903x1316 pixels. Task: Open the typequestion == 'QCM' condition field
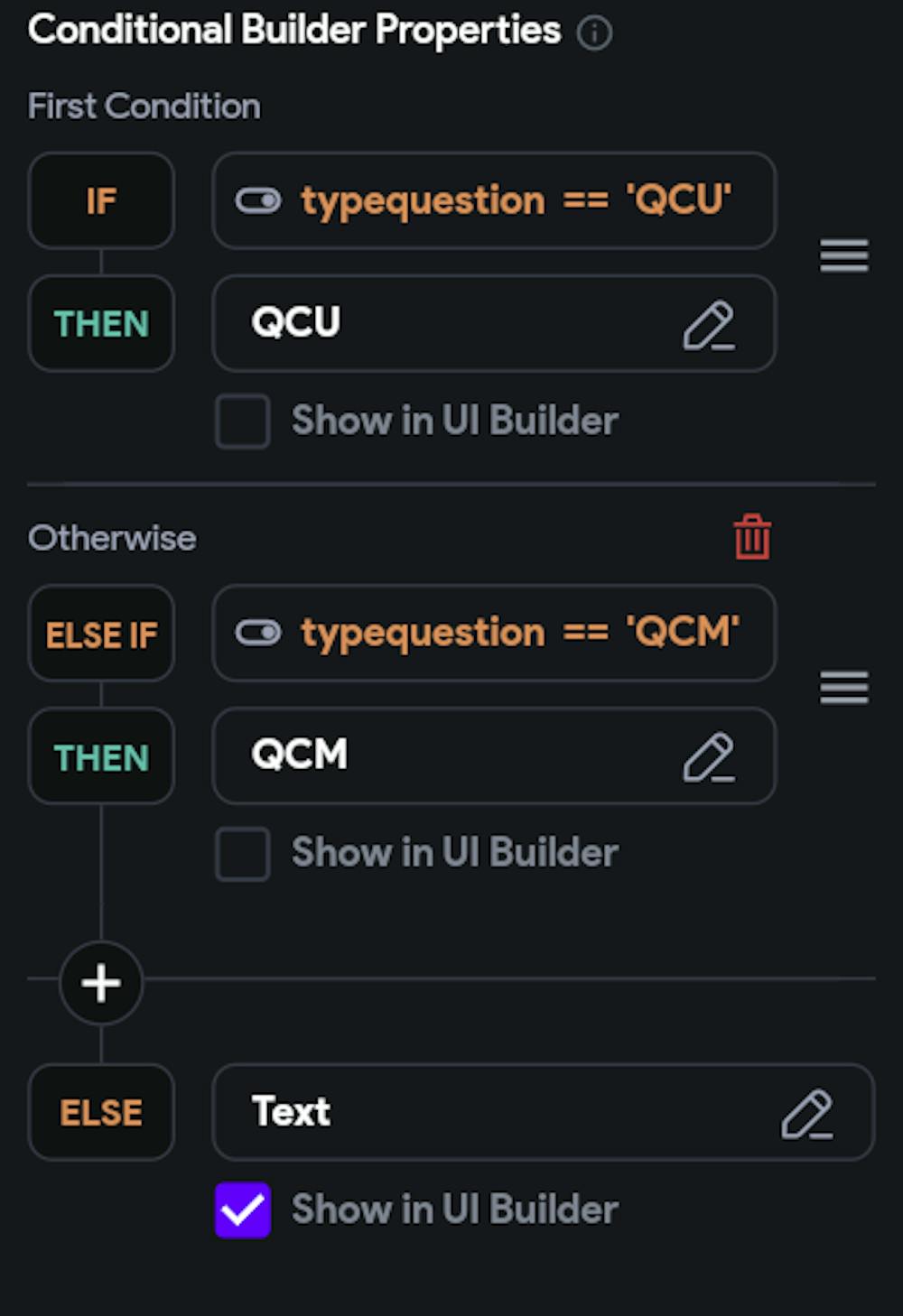point(494,633)
